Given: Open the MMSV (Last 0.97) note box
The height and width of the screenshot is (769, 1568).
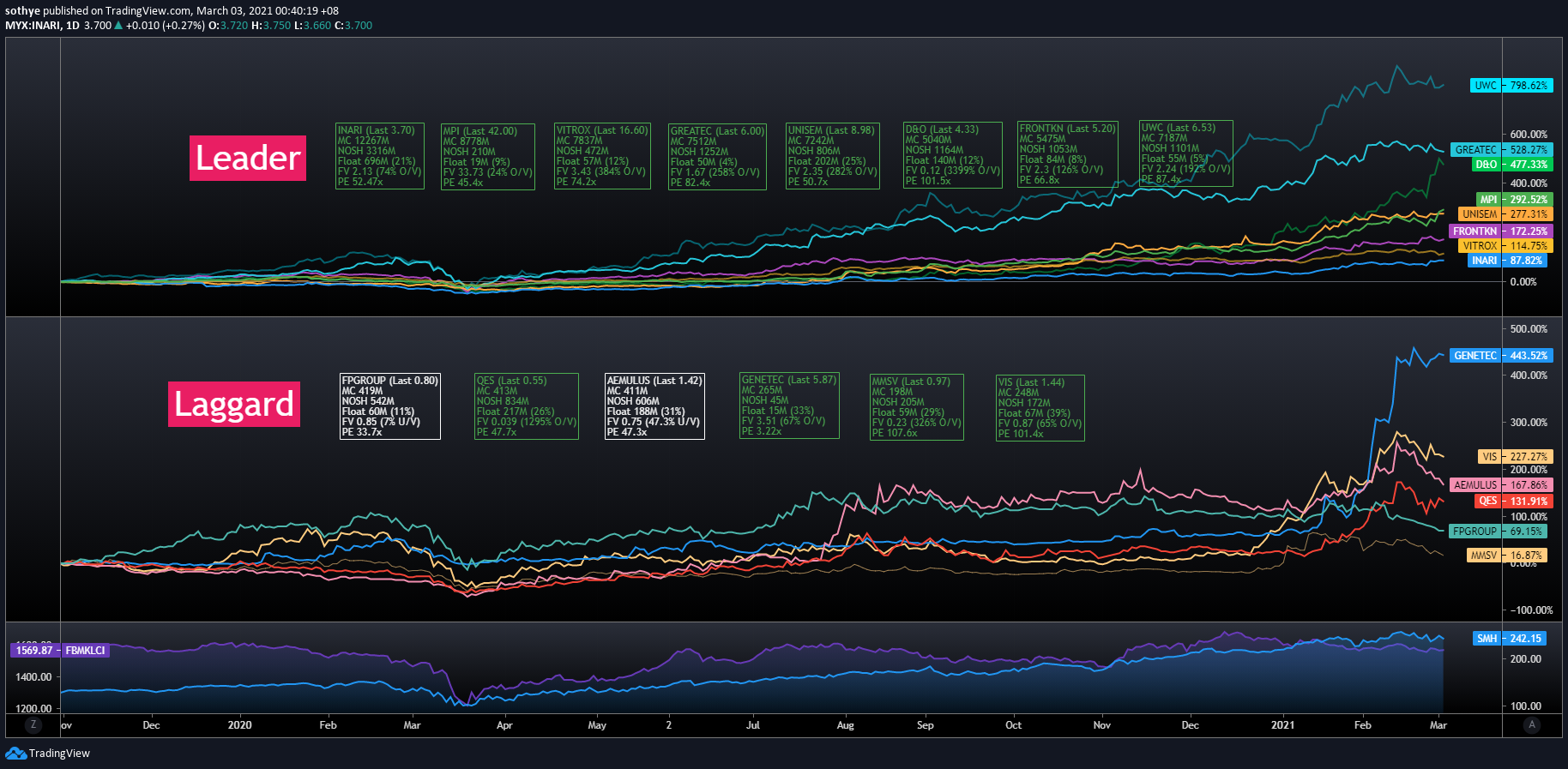Looking at the screenshot, I should [x=917, y=407].
